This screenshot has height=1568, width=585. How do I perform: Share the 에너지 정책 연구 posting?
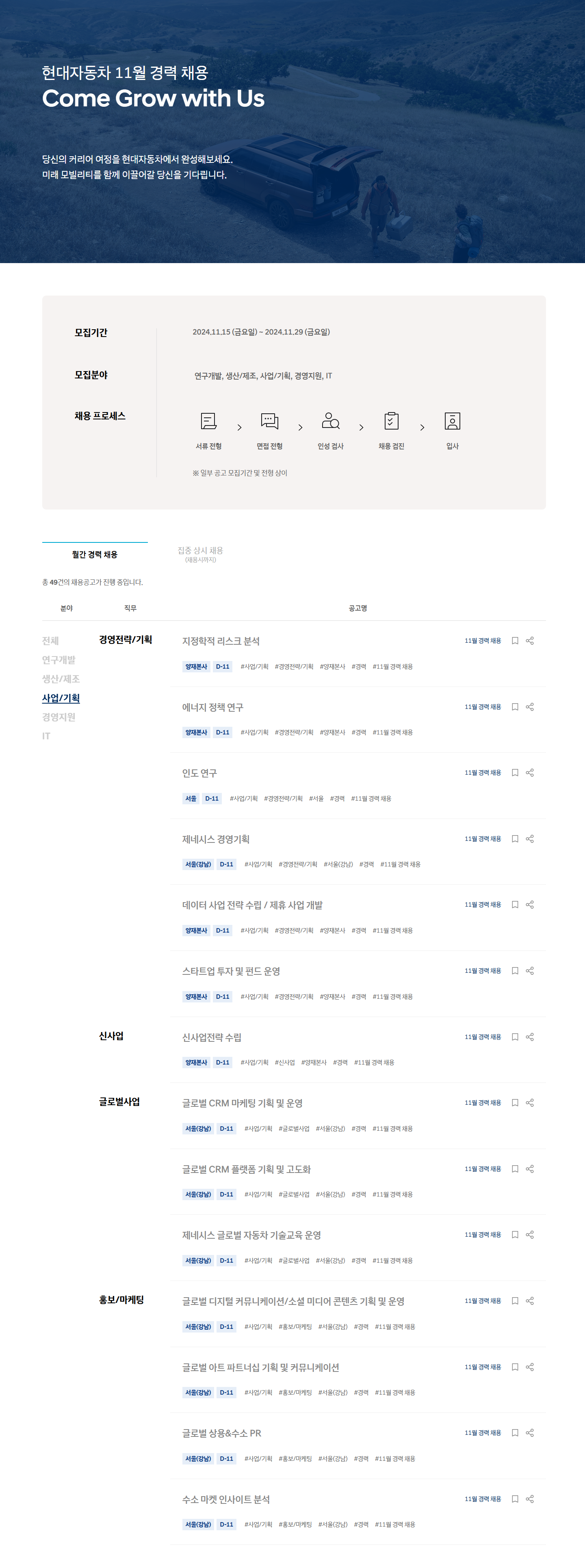point(530,707)
